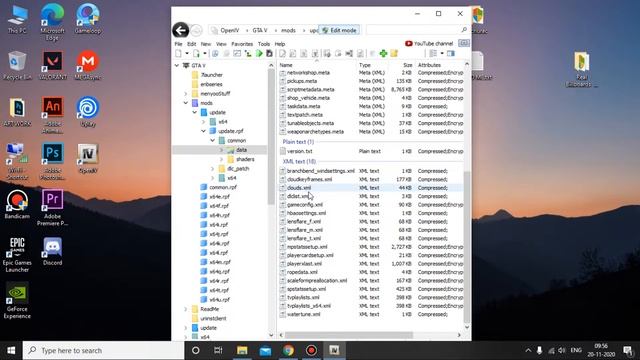Click the dark save/disk toolbar icon

(x=269, y=53)
